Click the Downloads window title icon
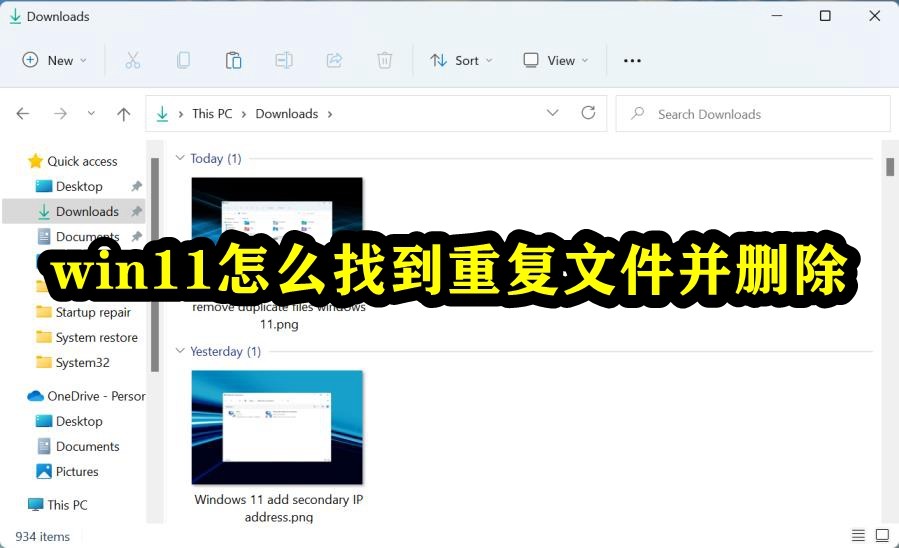Screen dimensions: 899x548 15,16
